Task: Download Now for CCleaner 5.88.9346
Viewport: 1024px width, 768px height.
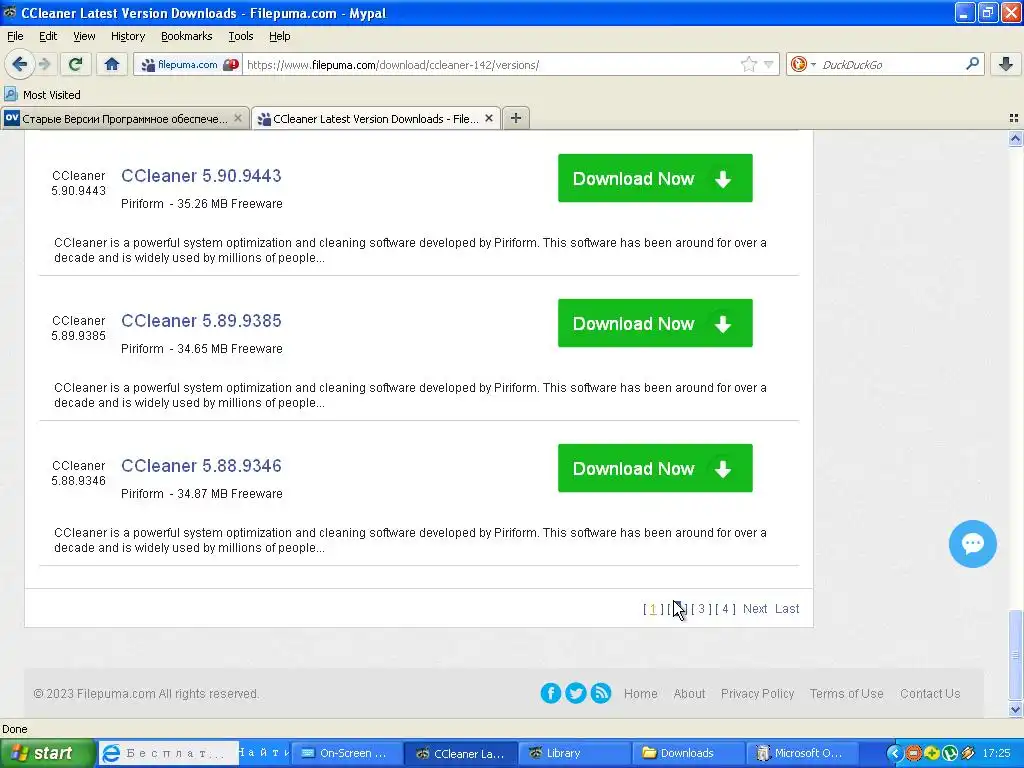Action: pyautogui.click(x=655, y=468)
